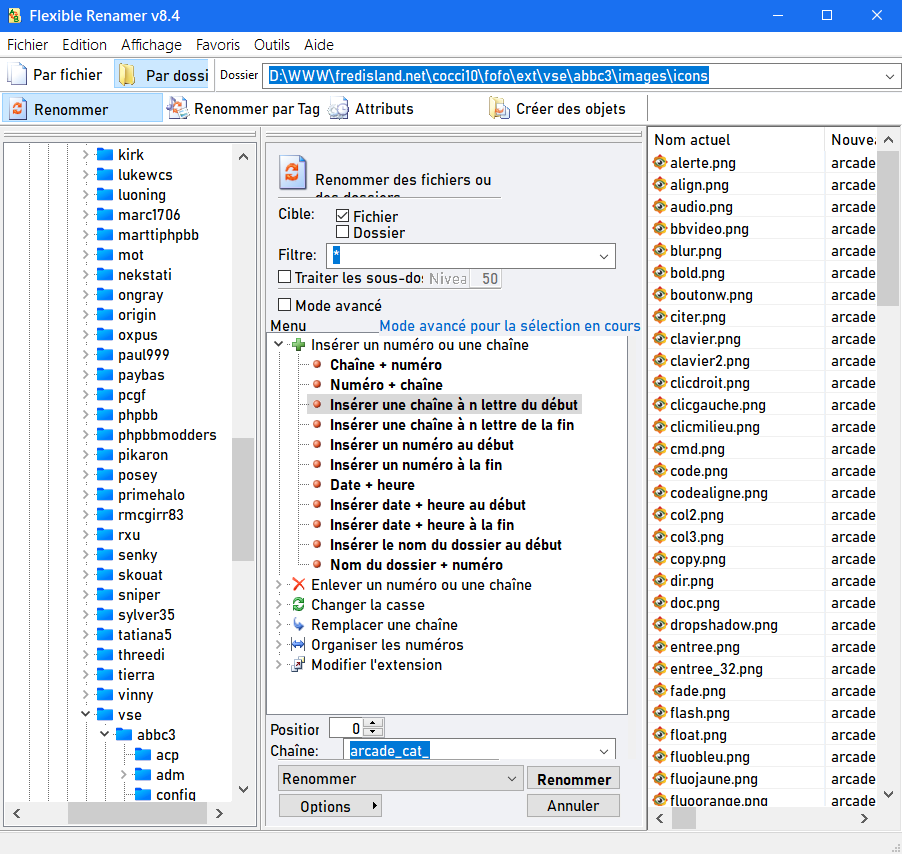
Task: Open the Affichage menu
Action: [151, 45]
